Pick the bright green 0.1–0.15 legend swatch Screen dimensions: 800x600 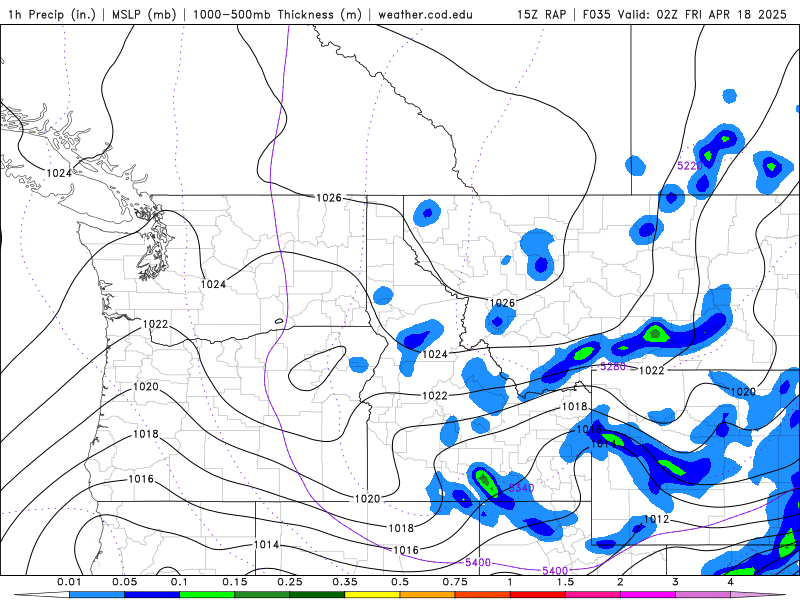tap(207, 595)
